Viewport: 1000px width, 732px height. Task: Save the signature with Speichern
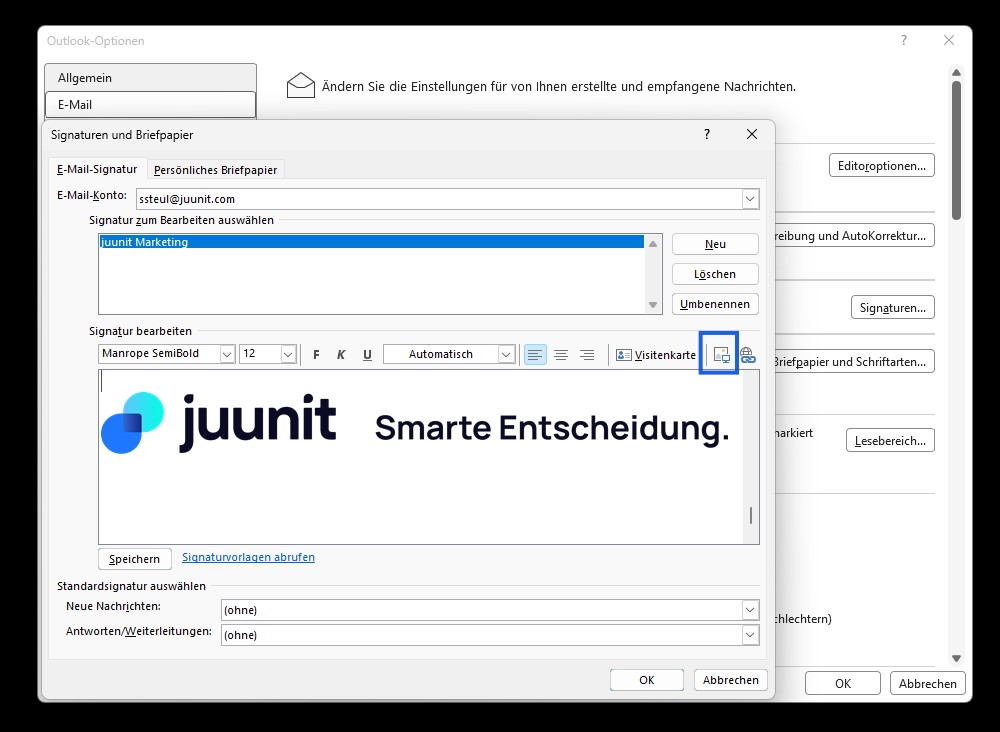(135, 559)
